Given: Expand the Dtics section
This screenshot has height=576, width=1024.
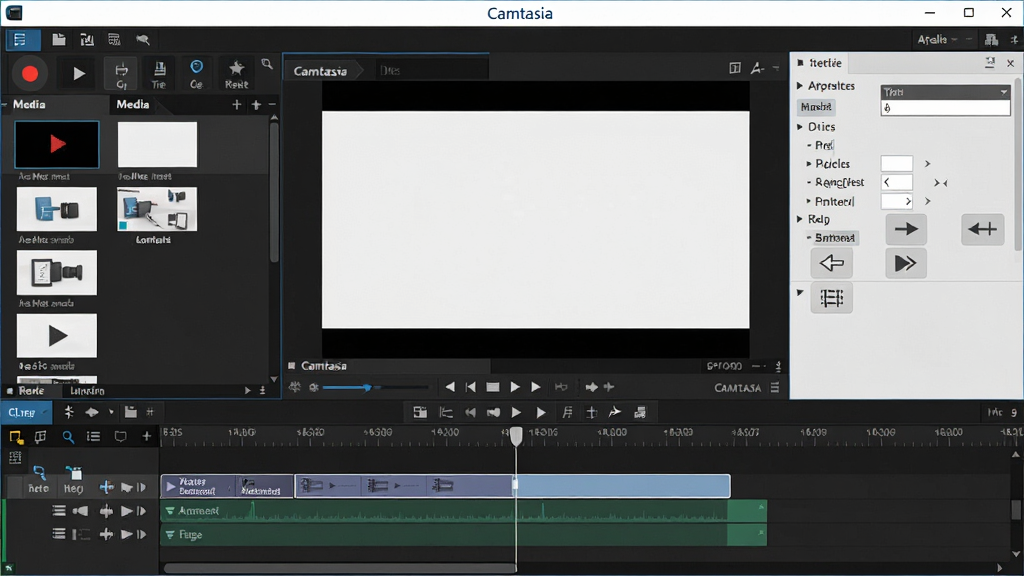Looking at the screenshot, I should pos(800,127).
